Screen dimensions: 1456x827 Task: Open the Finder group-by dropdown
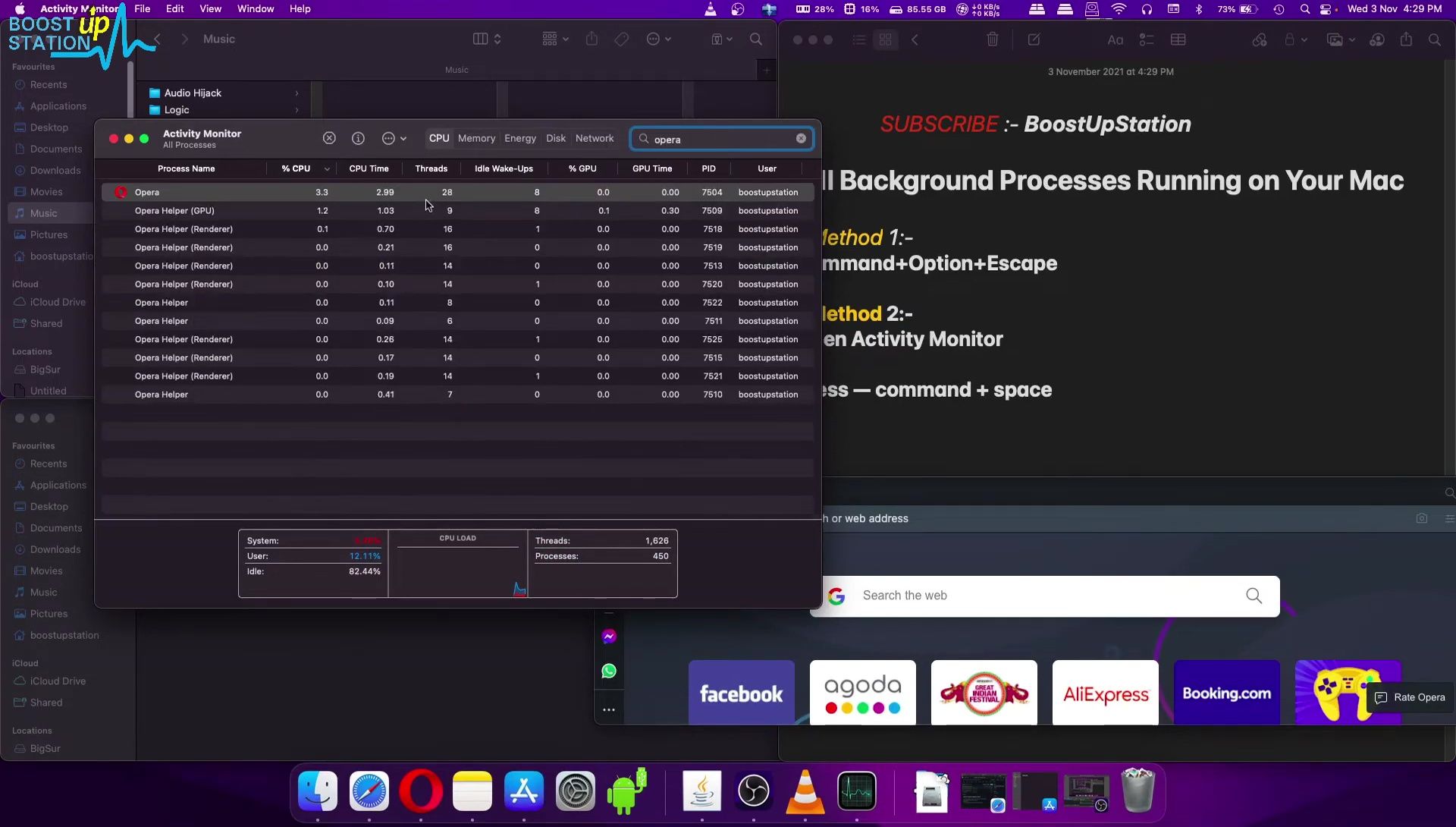(x=555, y=39)
